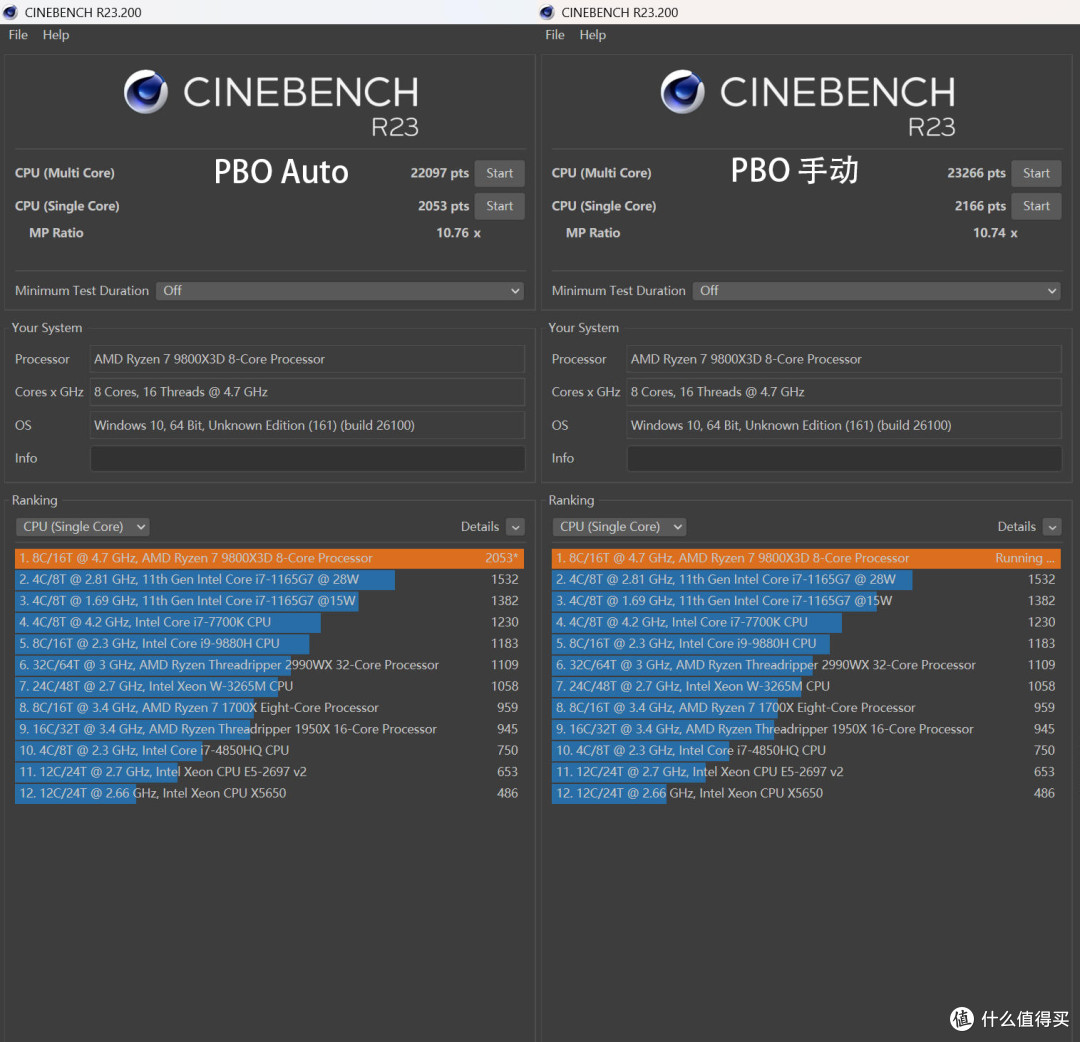The width and height of the screenshot is (1080, 1042).
Task: Click Processor field in left window
Action: pos(307,359)
